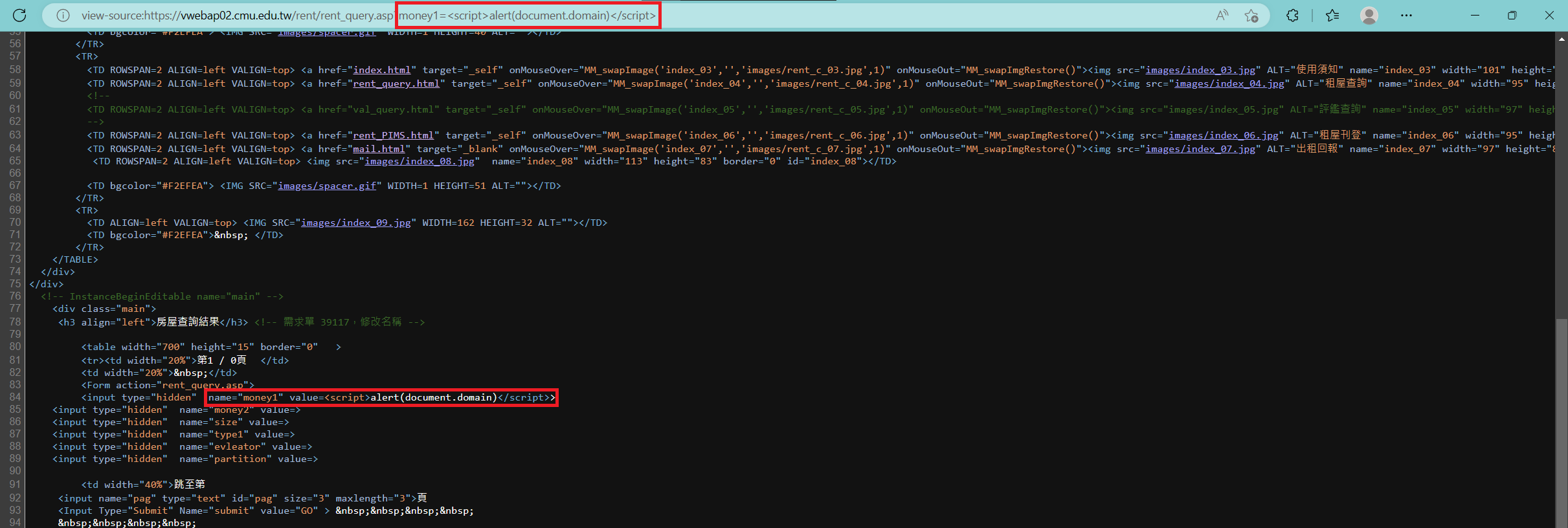Open the images/index_06.jpg link
The height and width of the screenshot is (528, 1568).
(1224, 135)
